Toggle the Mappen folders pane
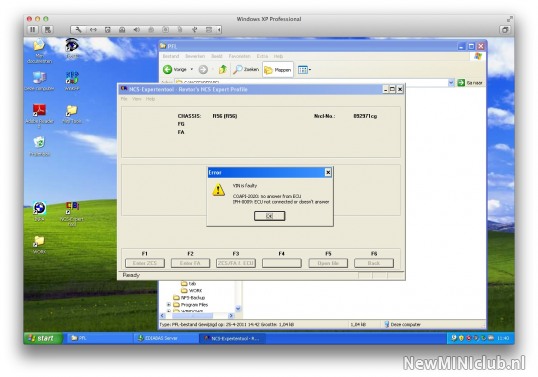538x377 pixels. pos(278,70)
